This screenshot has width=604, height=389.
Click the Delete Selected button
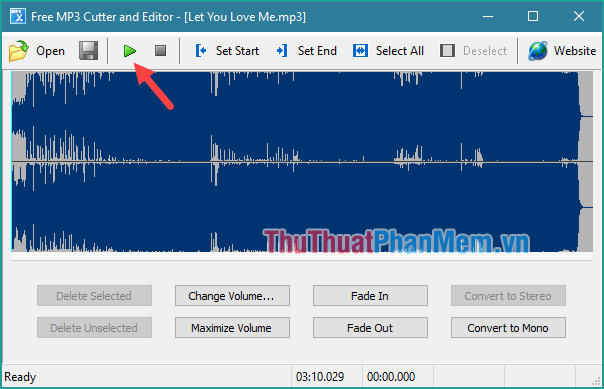94,296
